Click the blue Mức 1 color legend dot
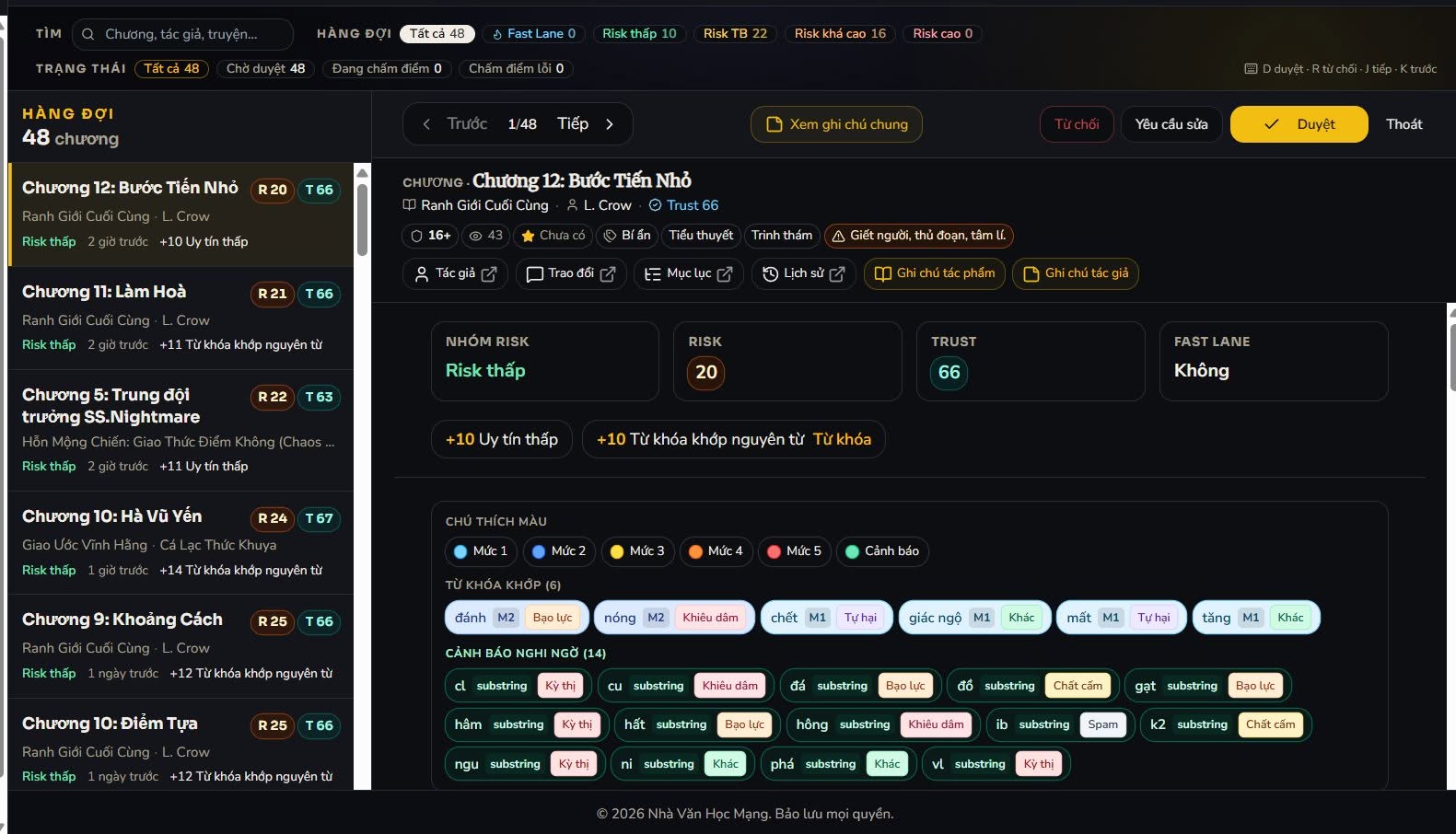Image resolution: width=1456 pixels, height=834 pixels. (460, 551)
